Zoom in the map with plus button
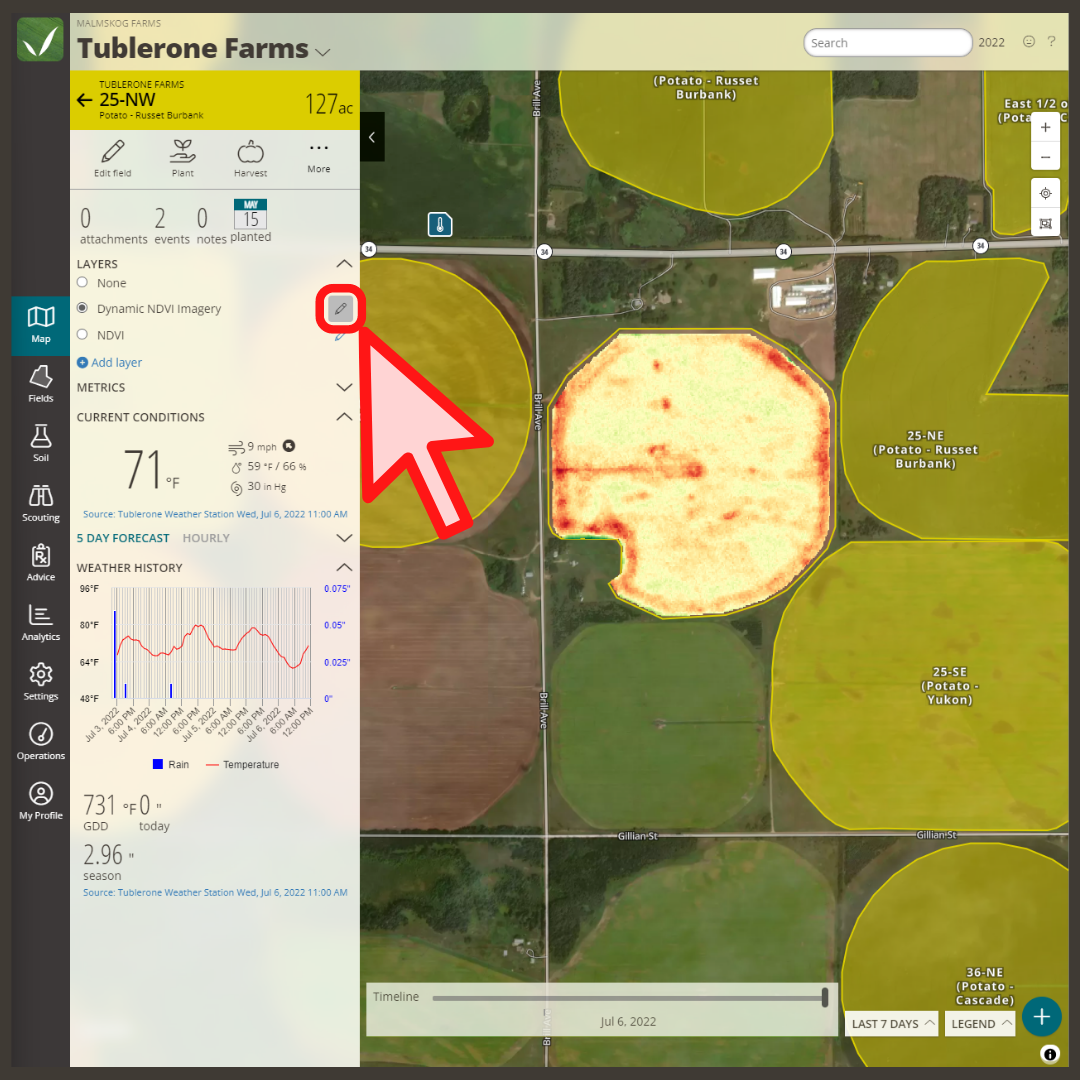This screenshot has width=1080, height=1080. pos(1045,127)
